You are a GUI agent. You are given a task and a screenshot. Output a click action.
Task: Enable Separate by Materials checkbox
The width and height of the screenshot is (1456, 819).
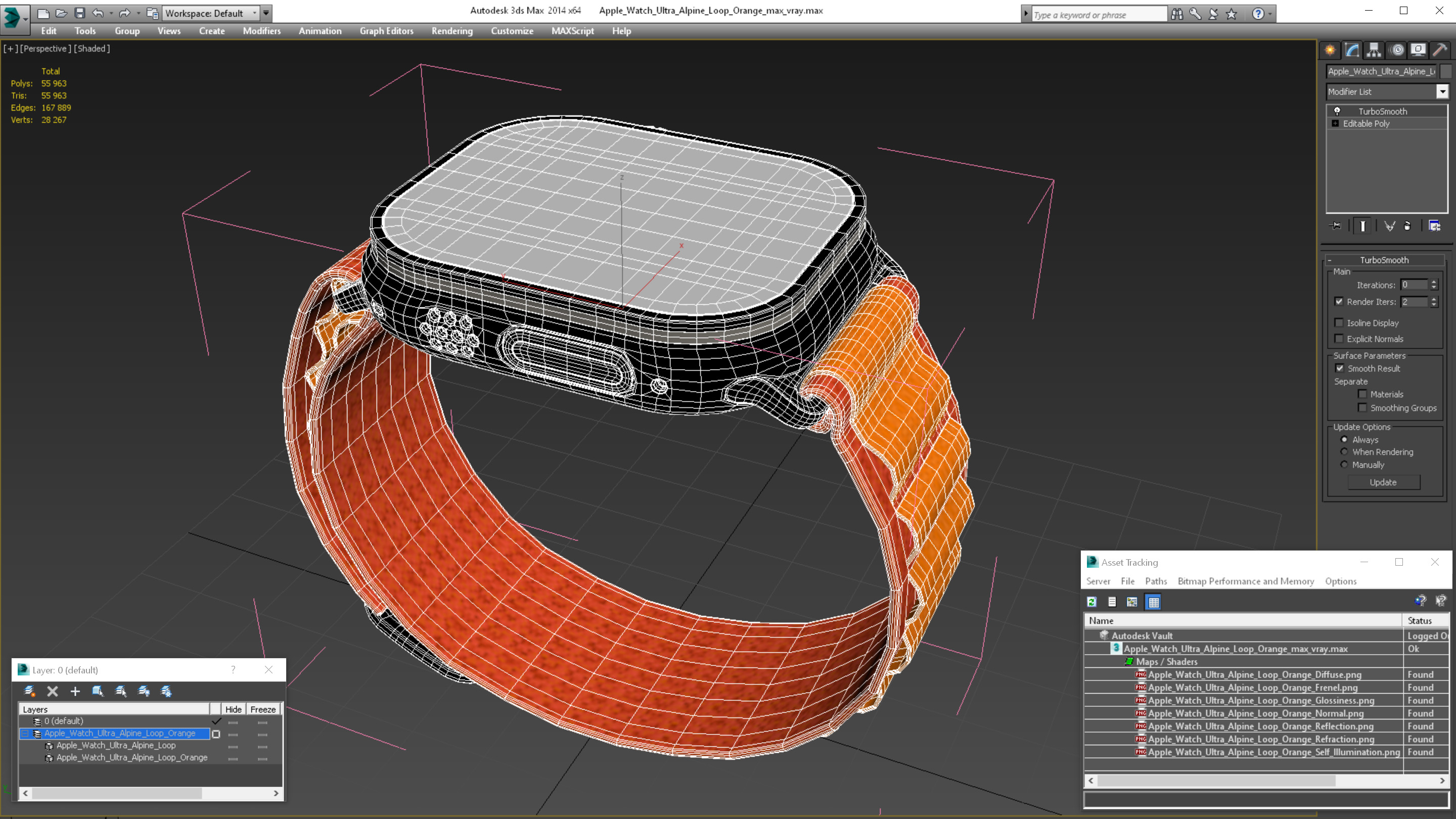1362,394
